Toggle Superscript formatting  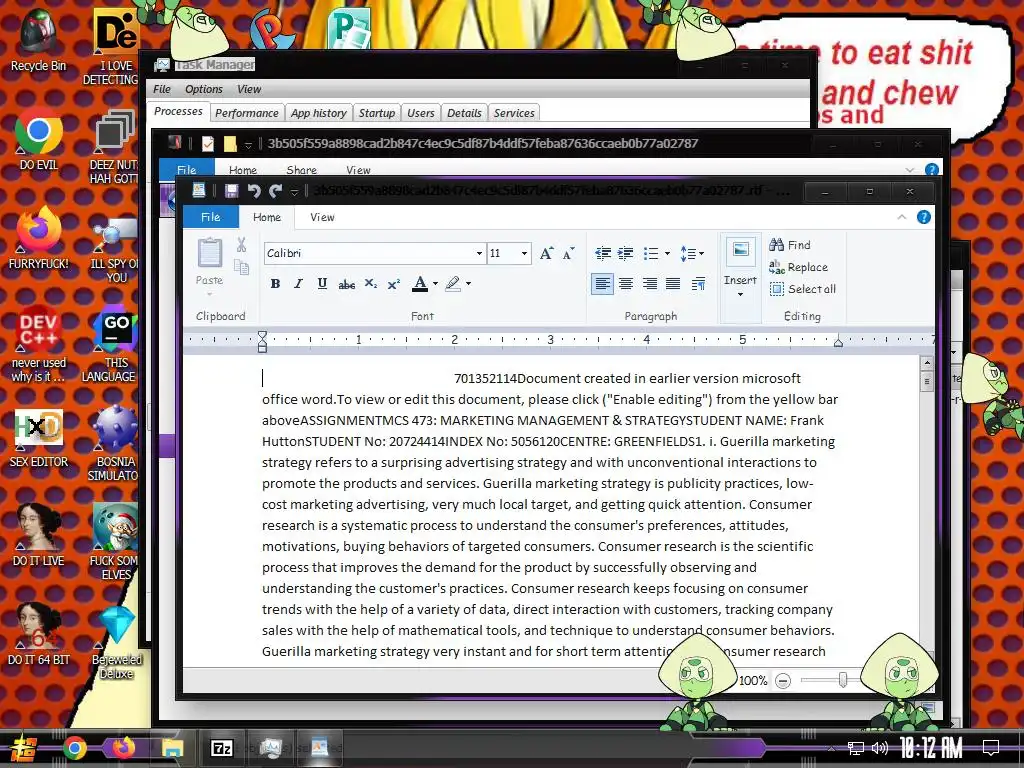(x=393, y=283)
